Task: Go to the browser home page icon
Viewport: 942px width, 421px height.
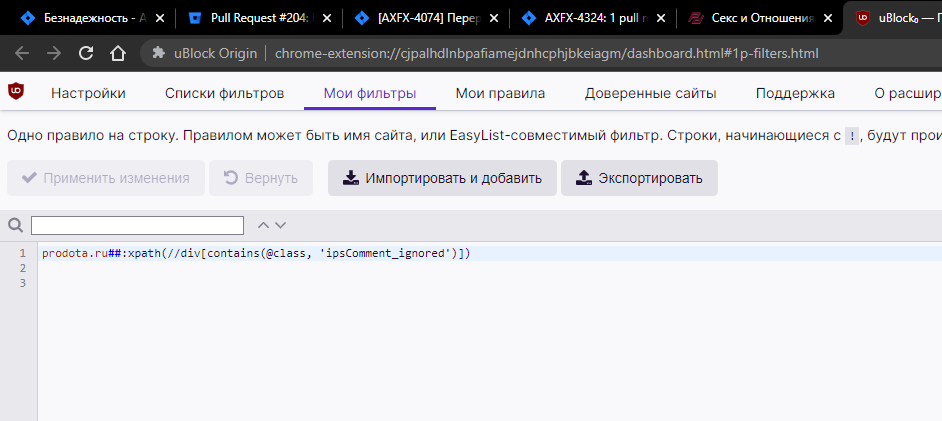Action: pyautogui.click(x=118, y=53)
